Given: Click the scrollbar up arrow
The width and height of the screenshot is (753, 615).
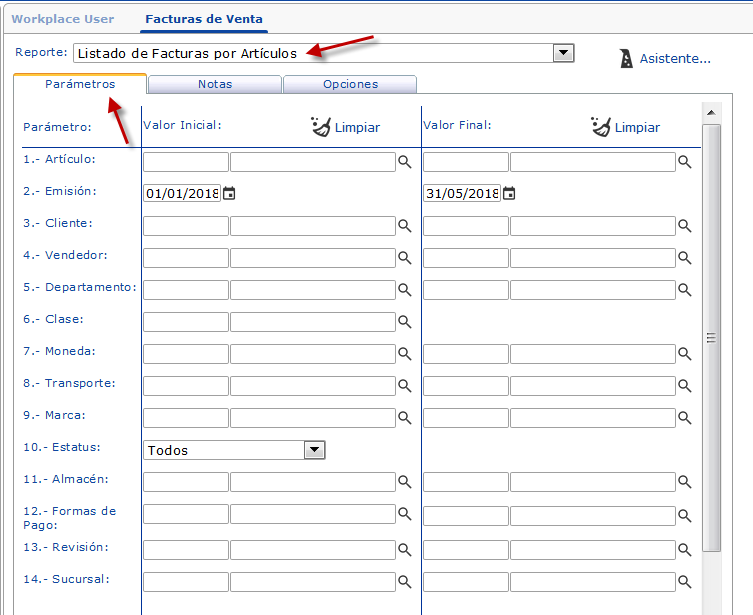Looking at the screenshot, I should point(711,110).
